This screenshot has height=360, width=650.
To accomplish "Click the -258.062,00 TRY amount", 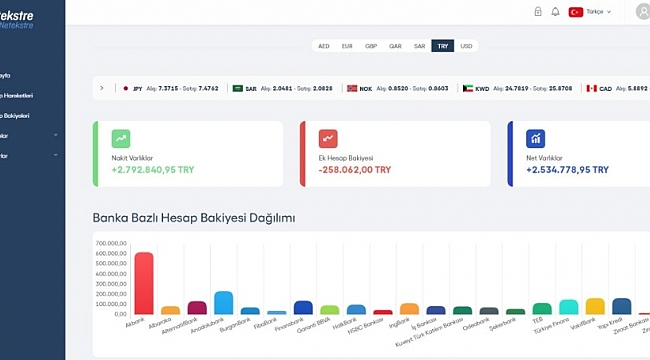I will (x=355, y=170).
